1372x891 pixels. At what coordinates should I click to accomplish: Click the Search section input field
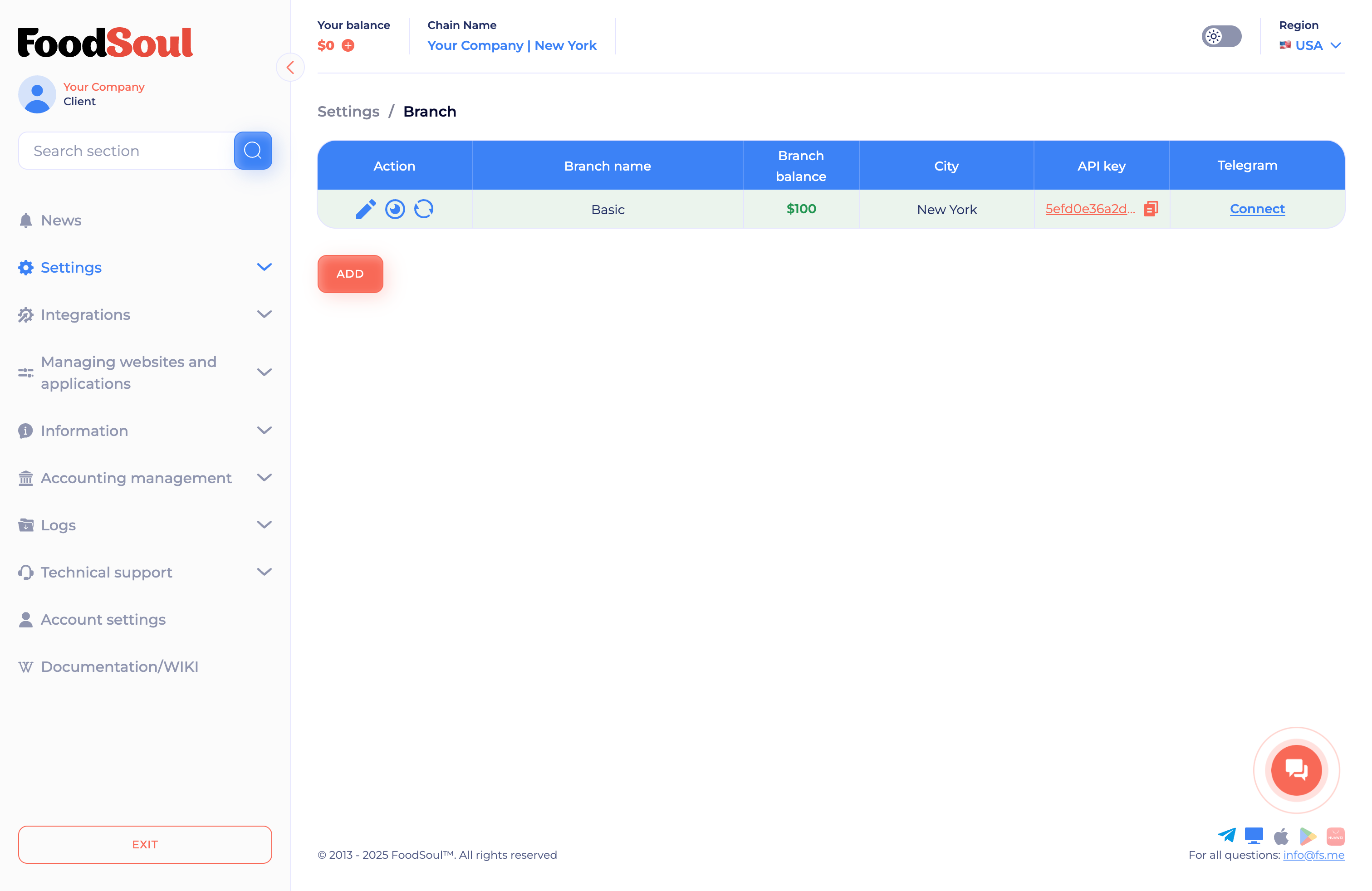[127, 151]
